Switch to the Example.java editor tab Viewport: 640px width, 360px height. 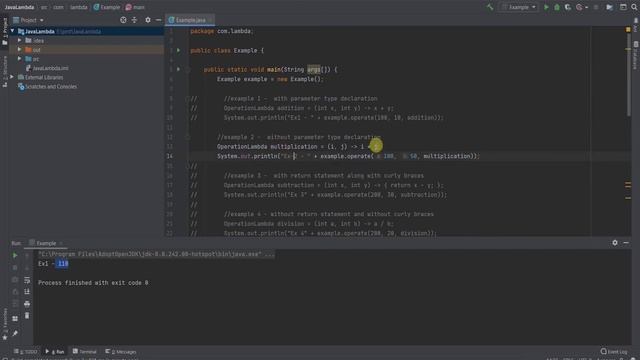pos(190,20)
